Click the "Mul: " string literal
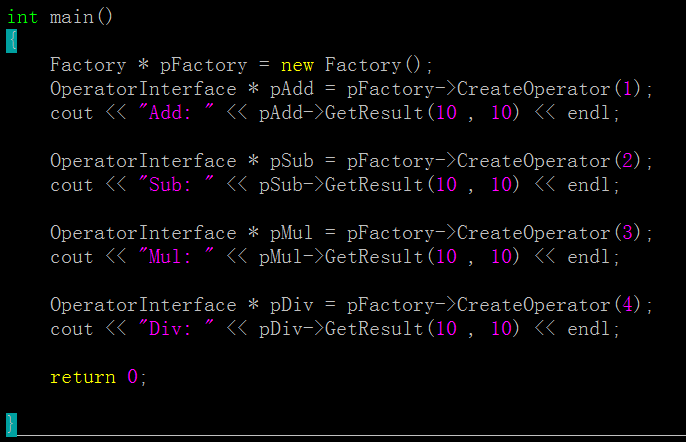686x442 pixels. (177, 256)
